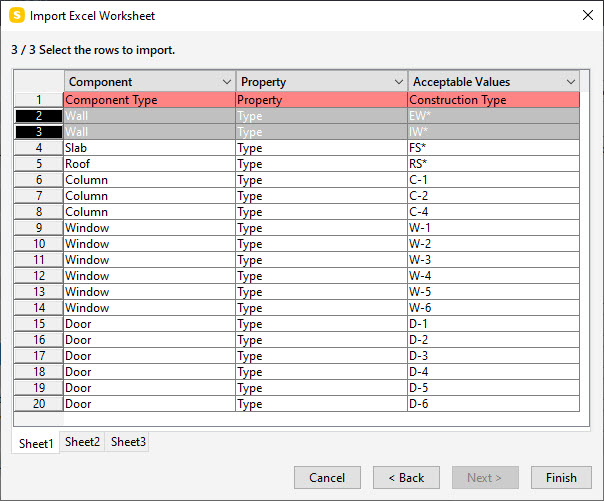Click the 'C-2' value cell
Screen dimensions: 604x501
click(493, 196)
